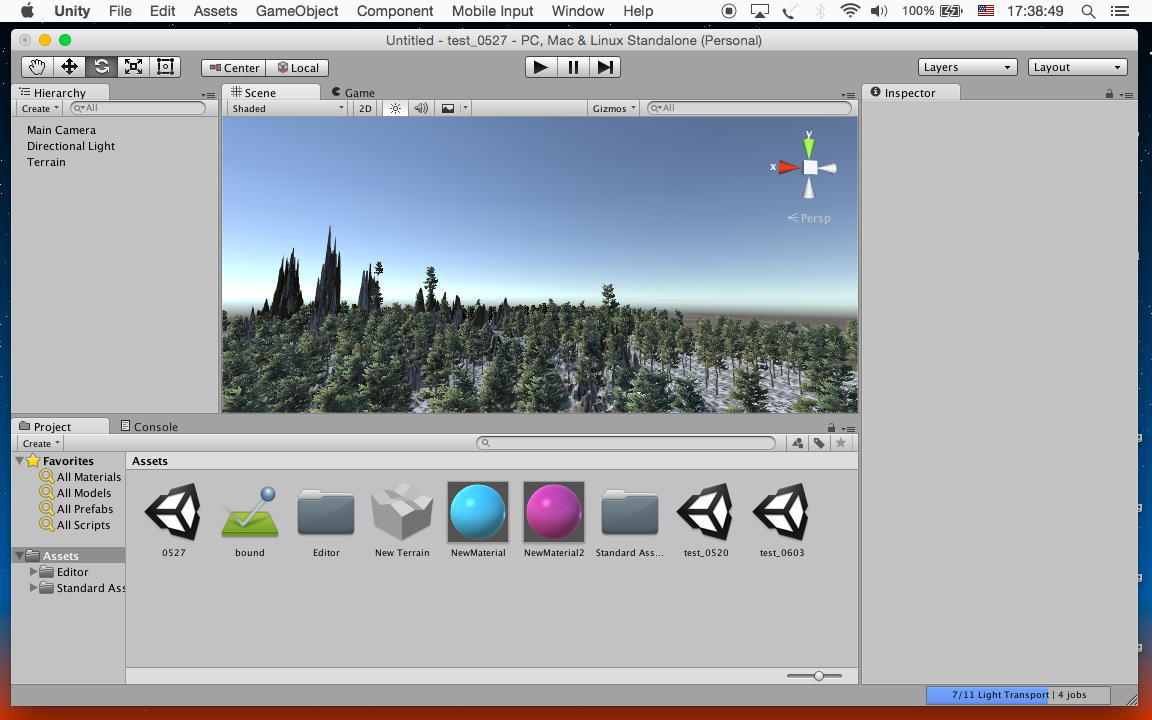Select the Move tool
This screenshot has height=720, width=1152.
click(69, 67)
